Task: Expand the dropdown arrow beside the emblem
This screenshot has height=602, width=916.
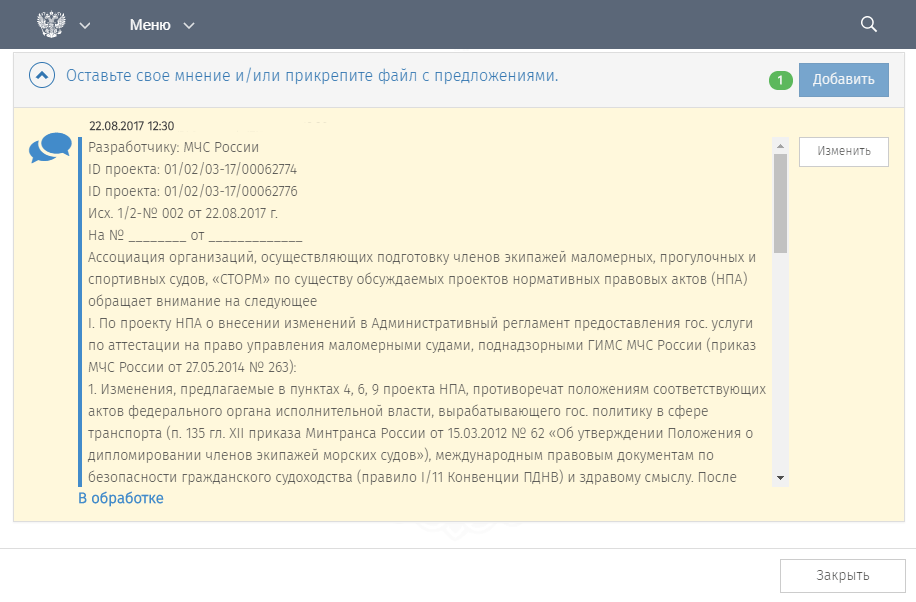Action: [x=85, y=26]
